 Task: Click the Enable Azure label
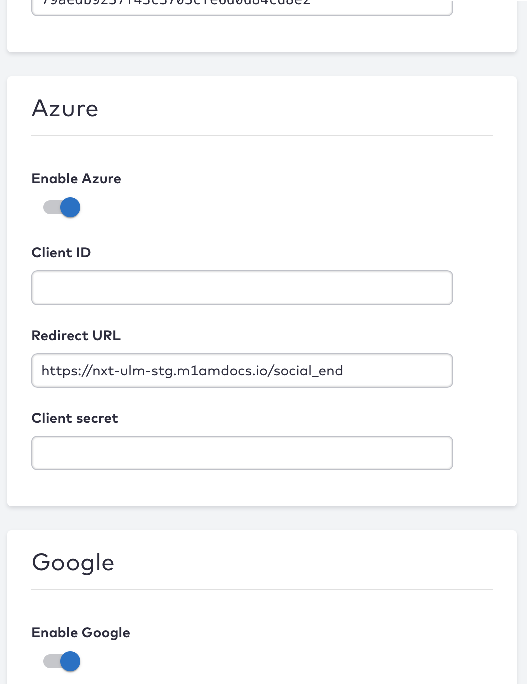pyautogui.click(x=76, y=178)
